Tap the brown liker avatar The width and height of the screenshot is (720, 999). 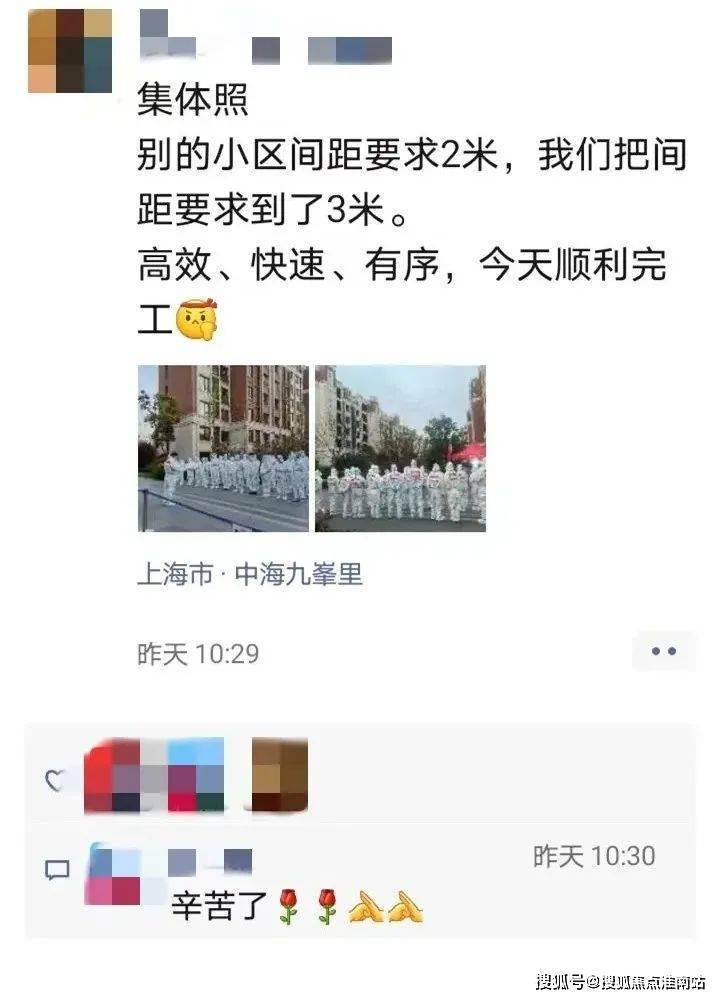tap(280, 775)
